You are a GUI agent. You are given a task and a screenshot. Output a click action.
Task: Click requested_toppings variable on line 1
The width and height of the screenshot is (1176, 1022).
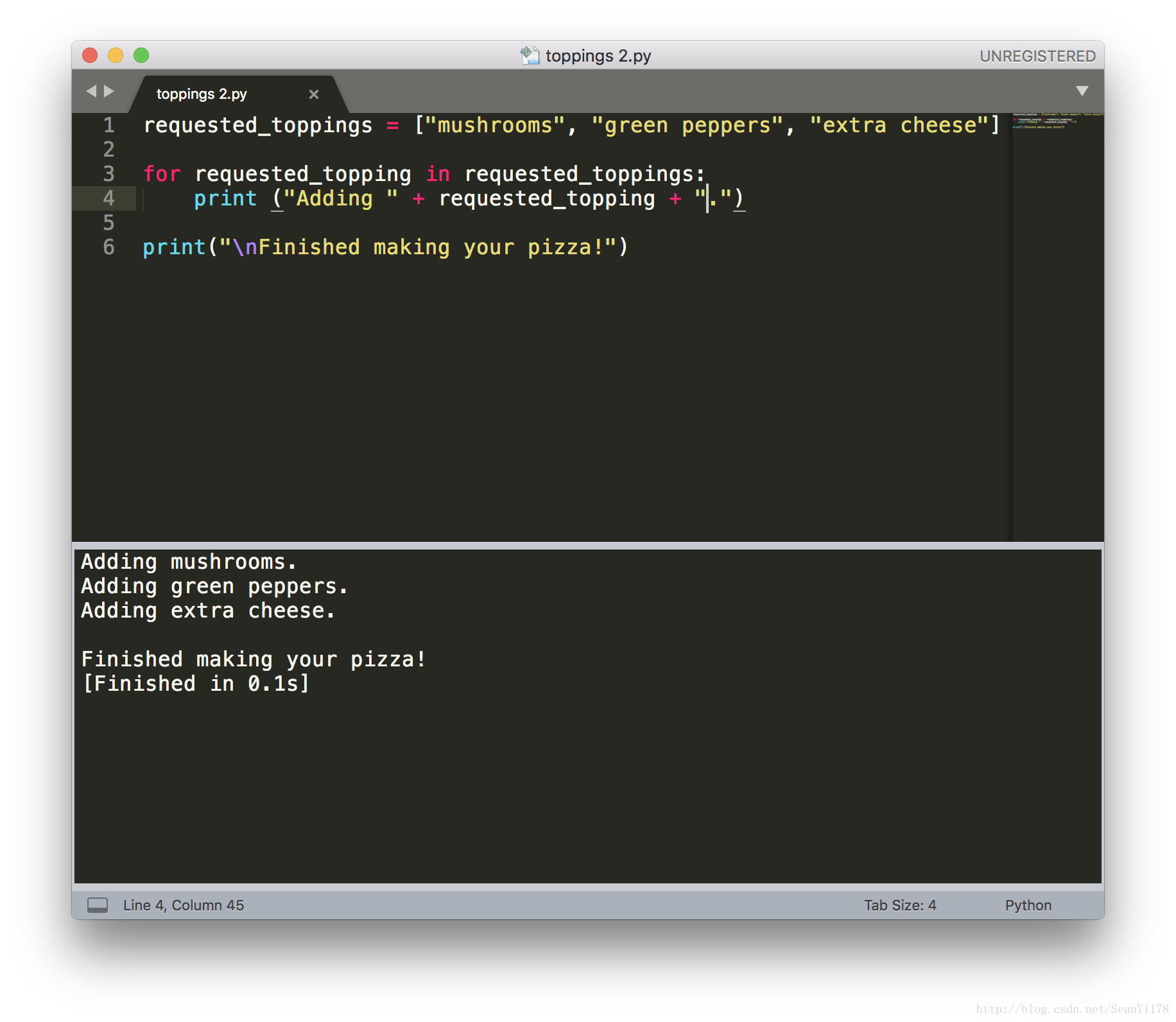tap(257, 125)
